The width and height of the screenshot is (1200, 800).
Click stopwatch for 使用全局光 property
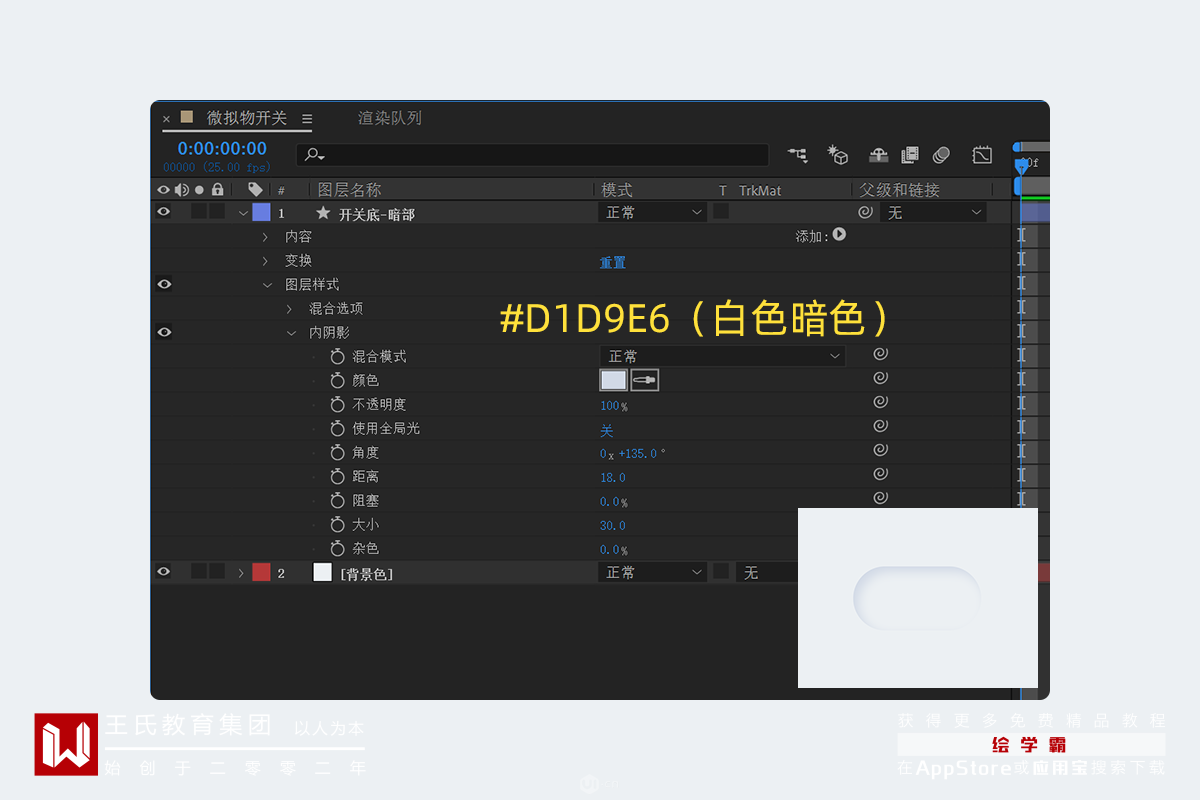pos(337,428)
